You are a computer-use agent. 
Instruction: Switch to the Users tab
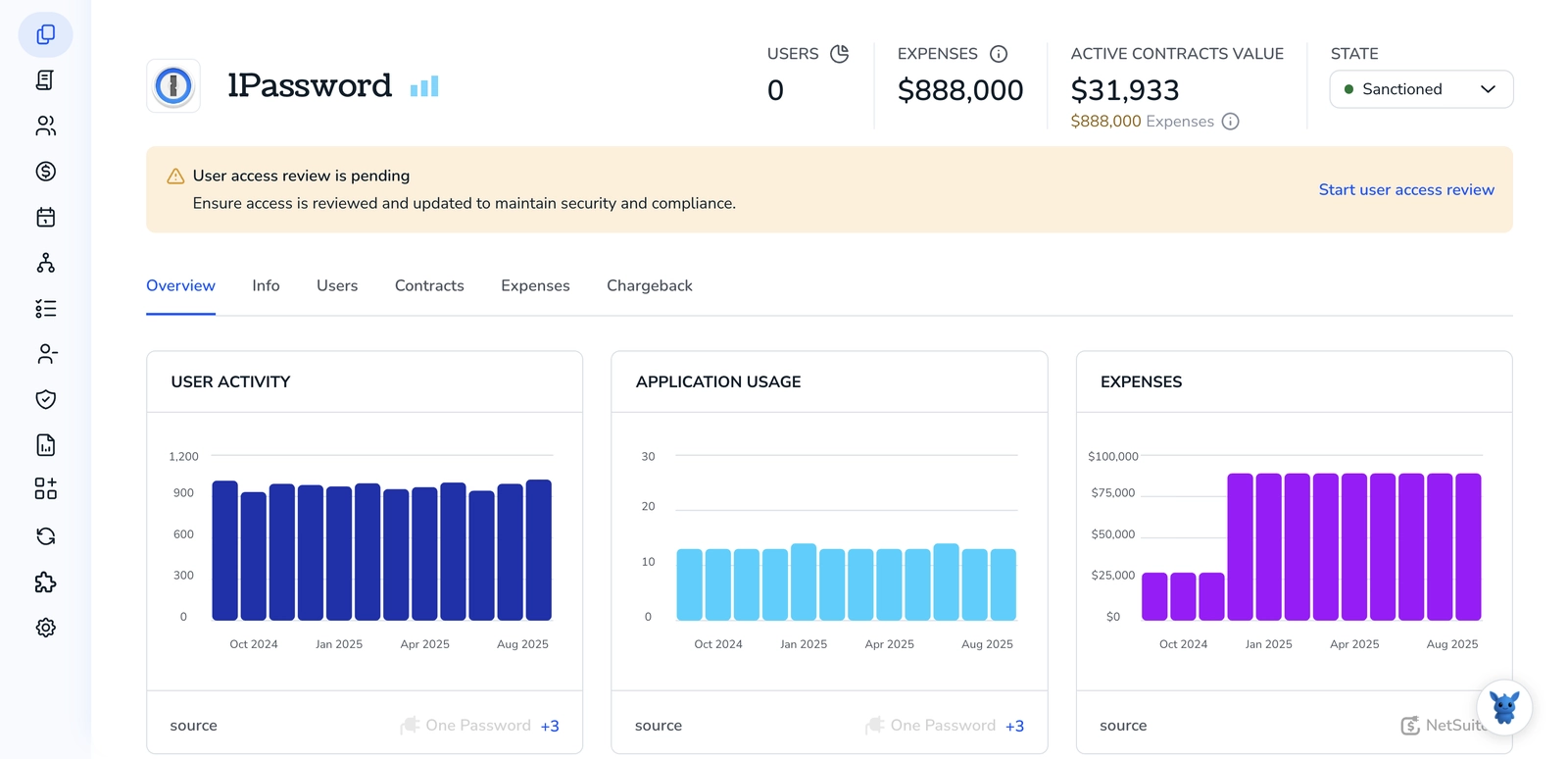click(337, 285)
